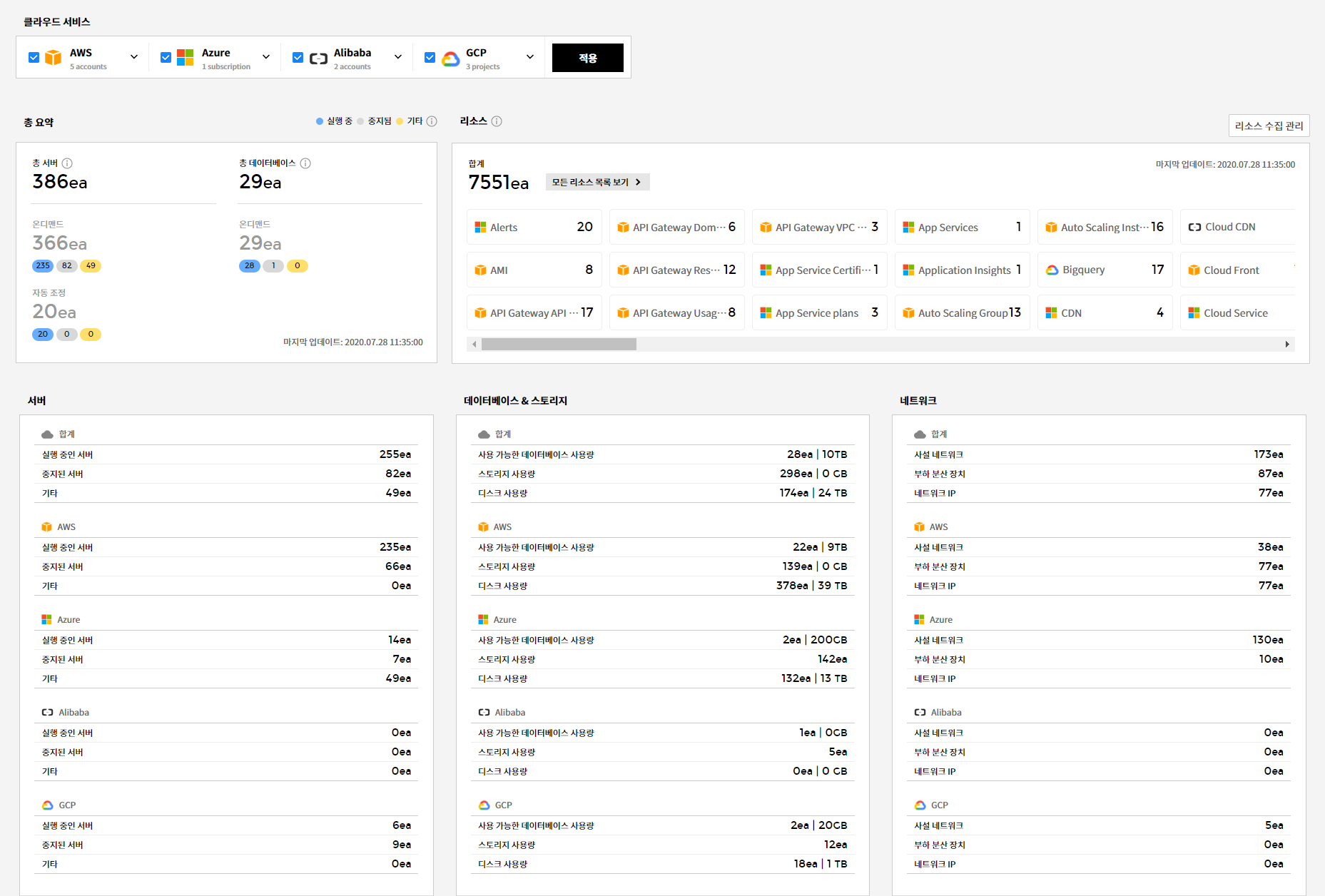
Task: Expand the GCP projects dropdown
Action: [x=530, y=57]
